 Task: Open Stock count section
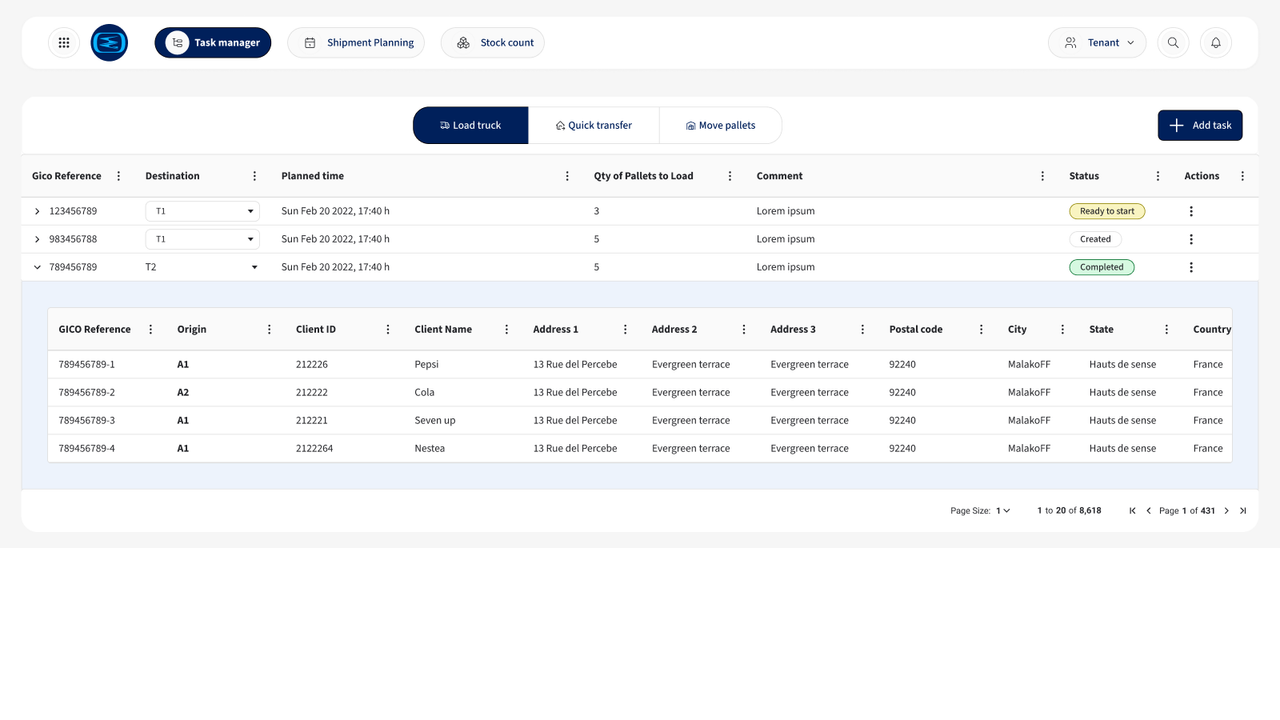[493, 43]
